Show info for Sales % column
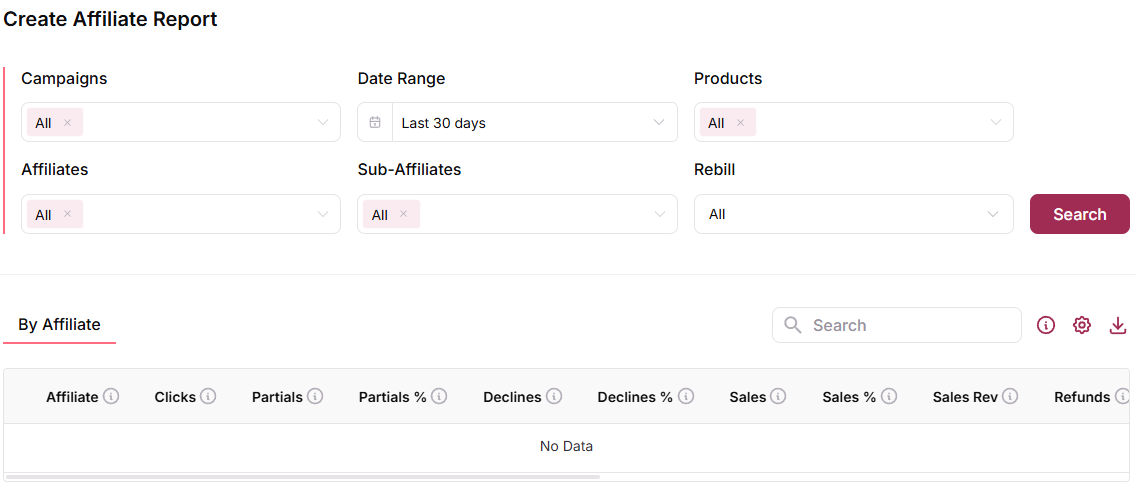 coord(889,396)
